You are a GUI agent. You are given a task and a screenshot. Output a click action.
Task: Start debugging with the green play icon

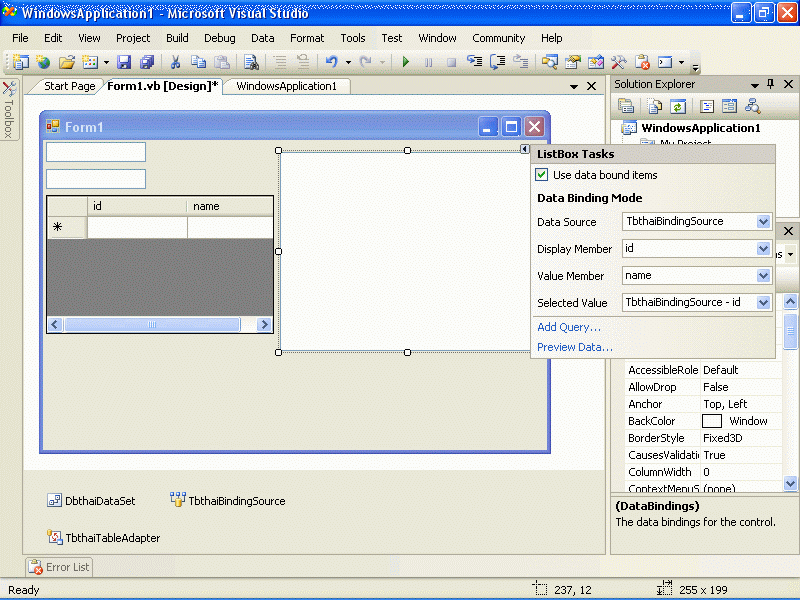(x=406, y=62)
